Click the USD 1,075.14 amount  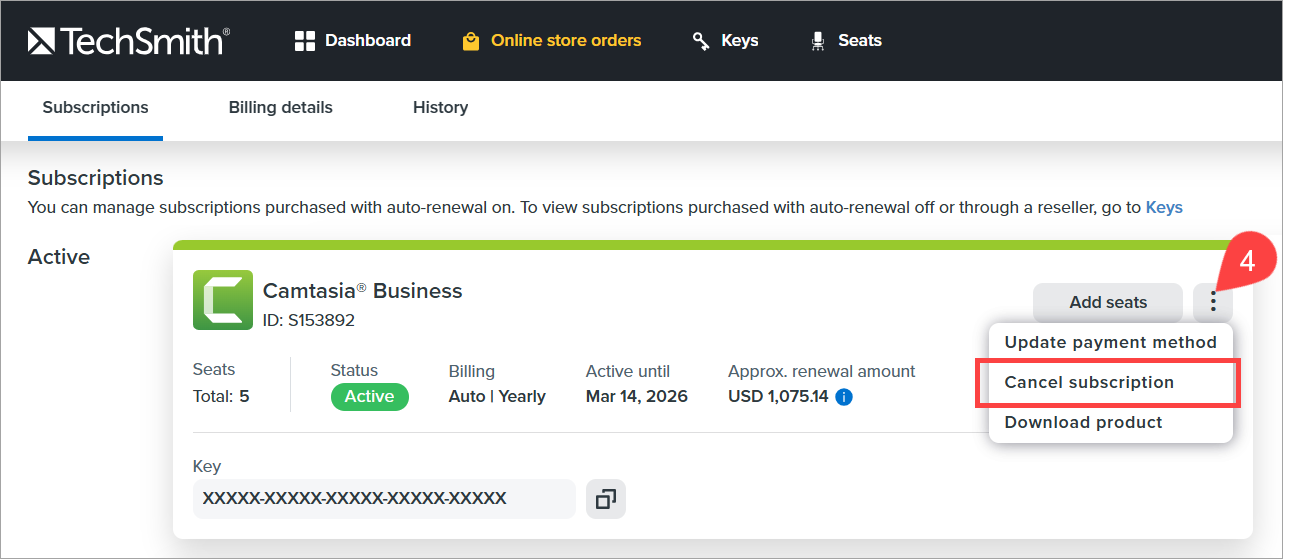pos(778,397)
